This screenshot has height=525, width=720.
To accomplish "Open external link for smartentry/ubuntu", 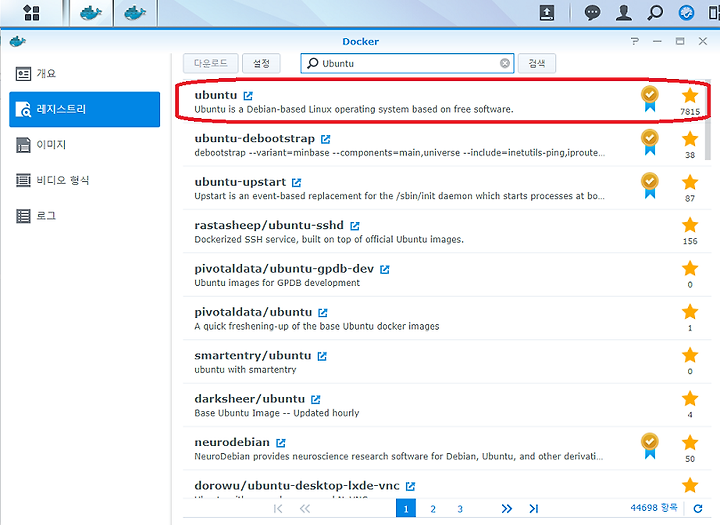I will [322, 356].
